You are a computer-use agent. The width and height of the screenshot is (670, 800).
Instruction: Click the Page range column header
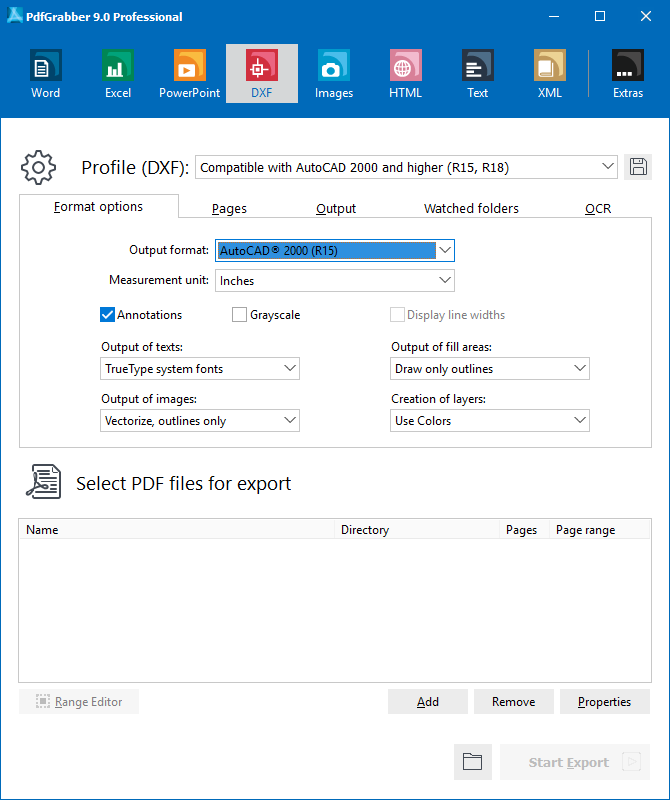[x=600, y=530]
